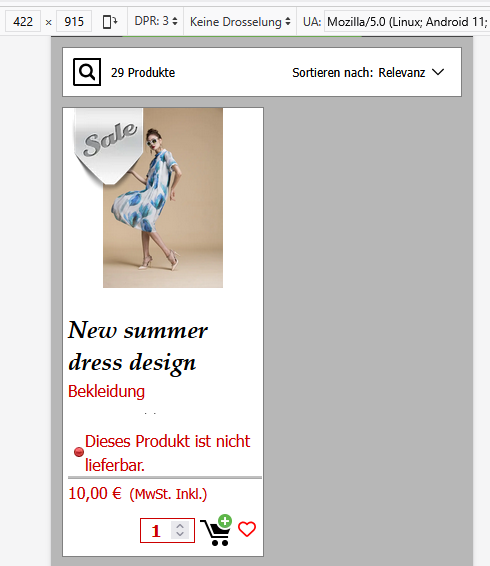490x566 pixels.
Task: Add dress to cart with cart icon
Action: 216,530
